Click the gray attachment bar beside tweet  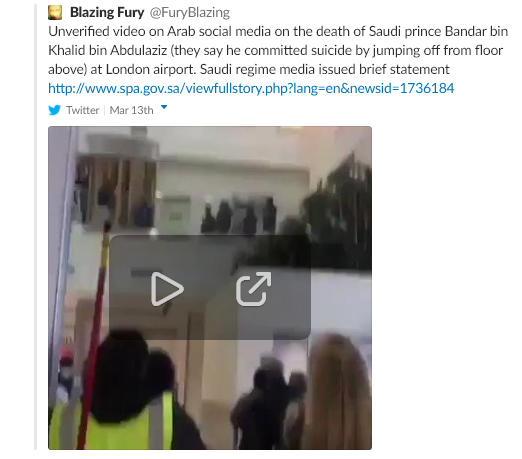point(35,227)
